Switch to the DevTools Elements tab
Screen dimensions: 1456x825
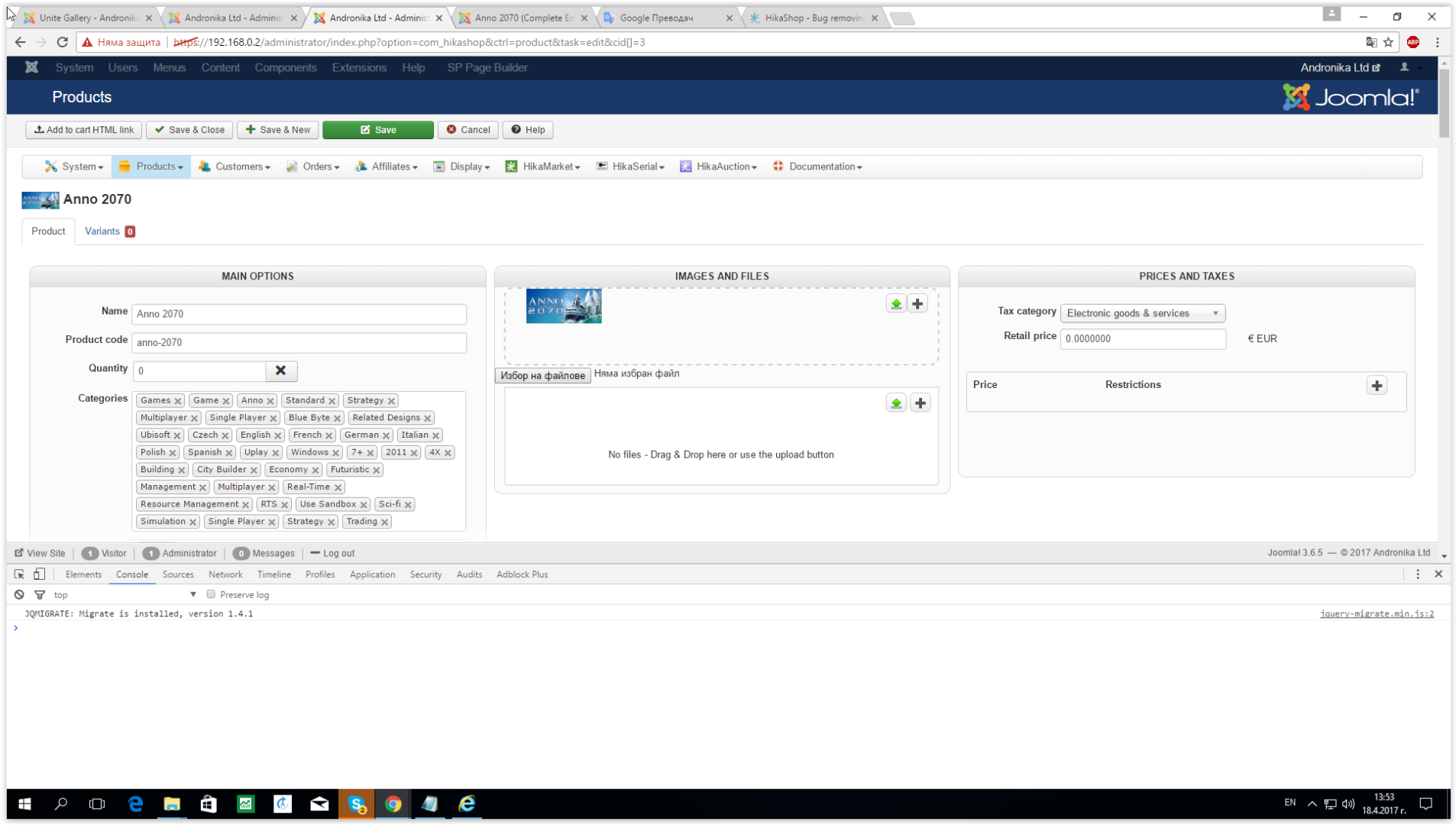83,574
